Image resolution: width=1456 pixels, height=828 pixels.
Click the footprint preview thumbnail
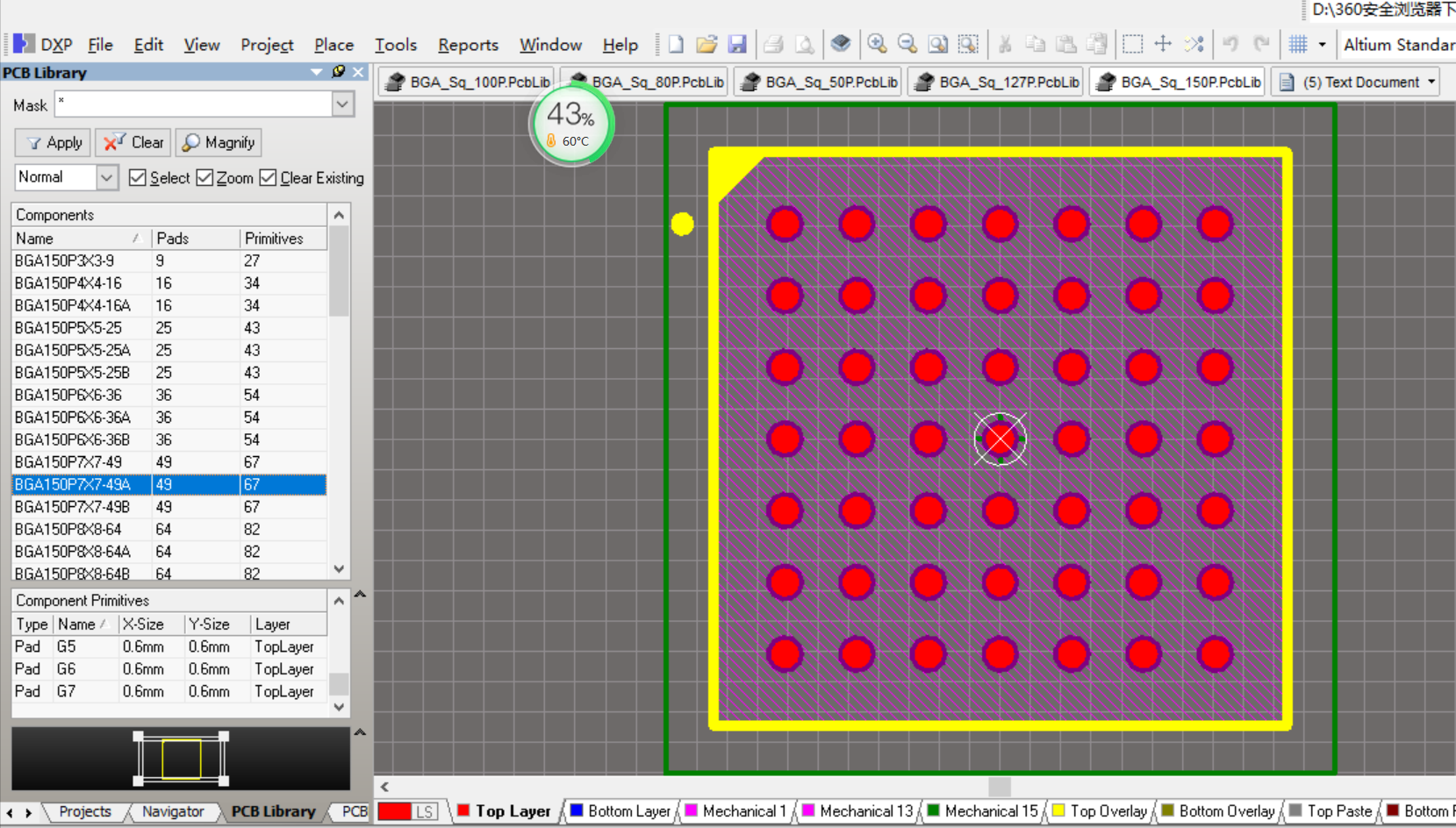pyautogui.click(x=181, y=759)
